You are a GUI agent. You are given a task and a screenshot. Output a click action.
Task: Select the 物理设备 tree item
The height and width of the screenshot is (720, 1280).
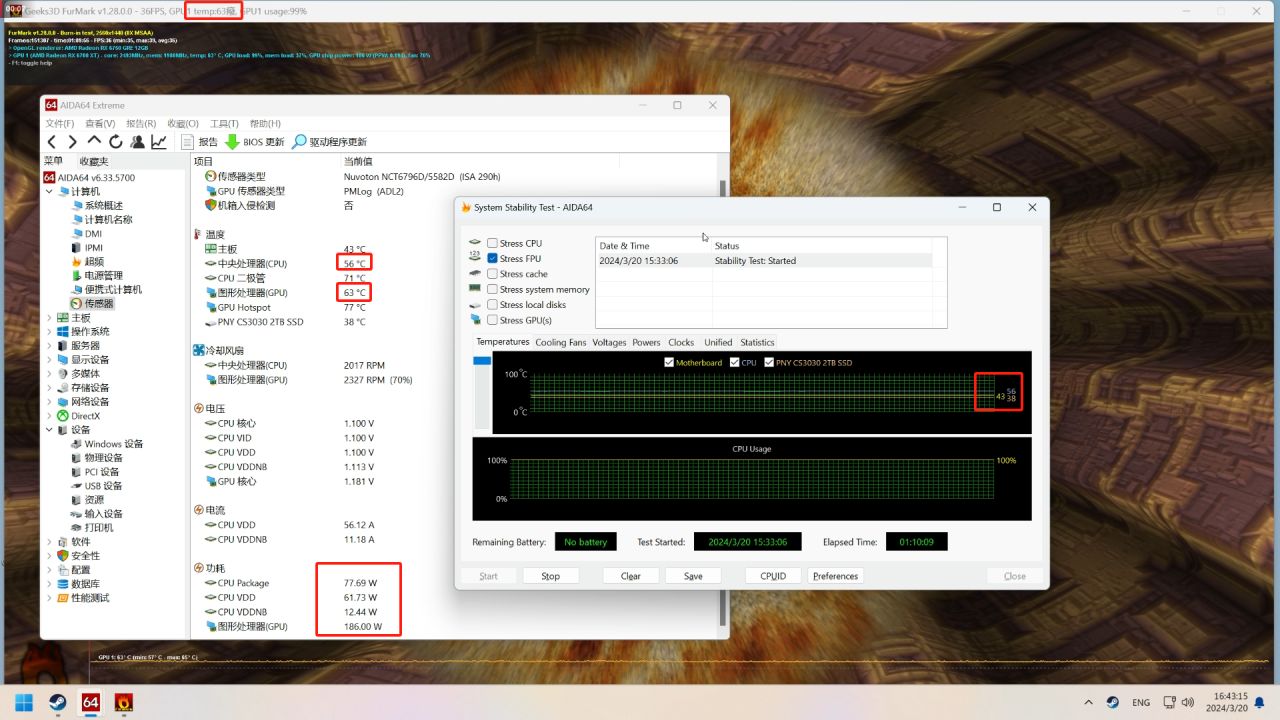pyautogui.click(x=97, y=457)
